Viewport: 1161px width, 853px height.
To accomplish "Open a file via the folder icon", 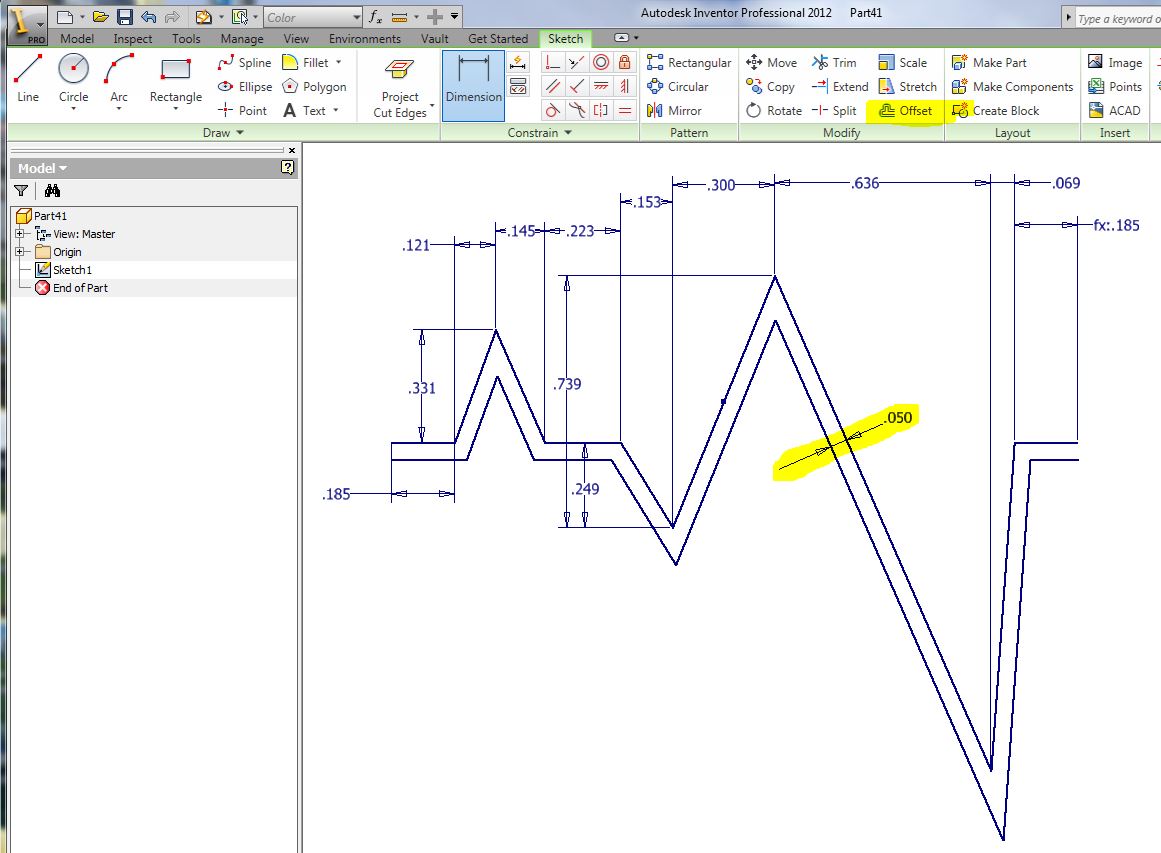I will point(101,16).
